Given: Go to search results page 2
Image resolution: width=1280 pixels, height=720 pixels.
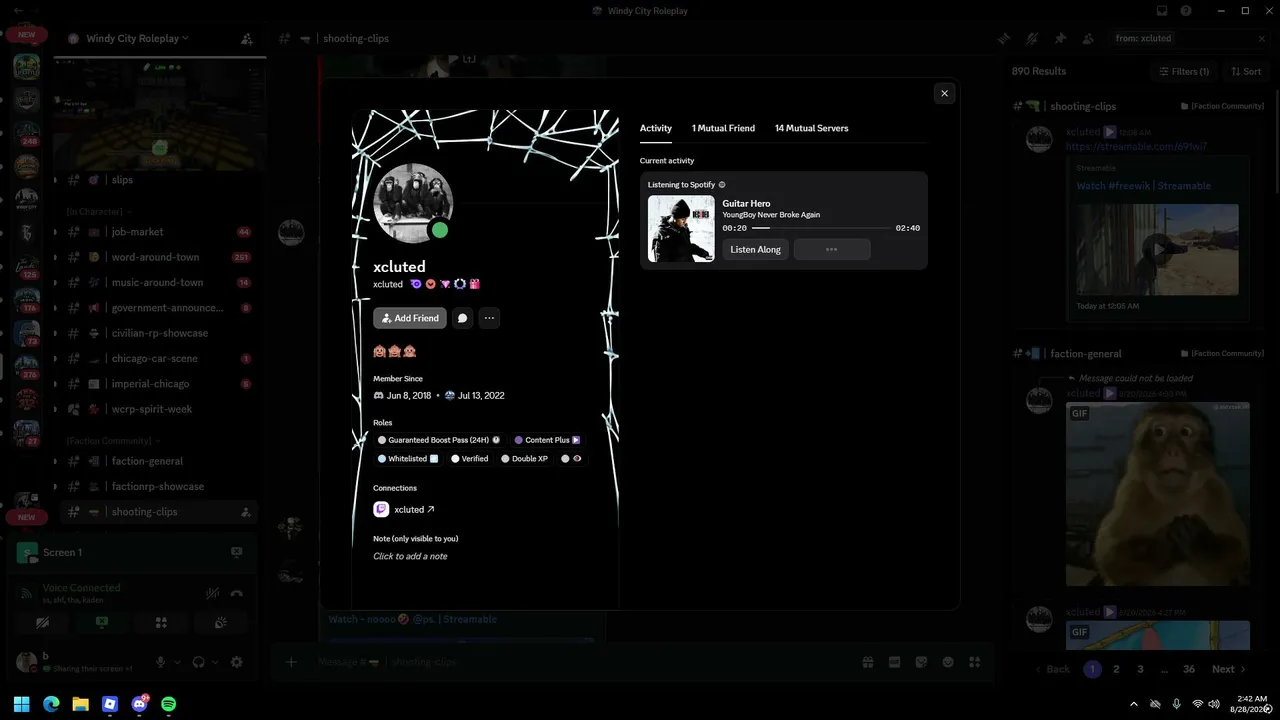Looking at the screenshot, I should click(x=1116, y=669).
